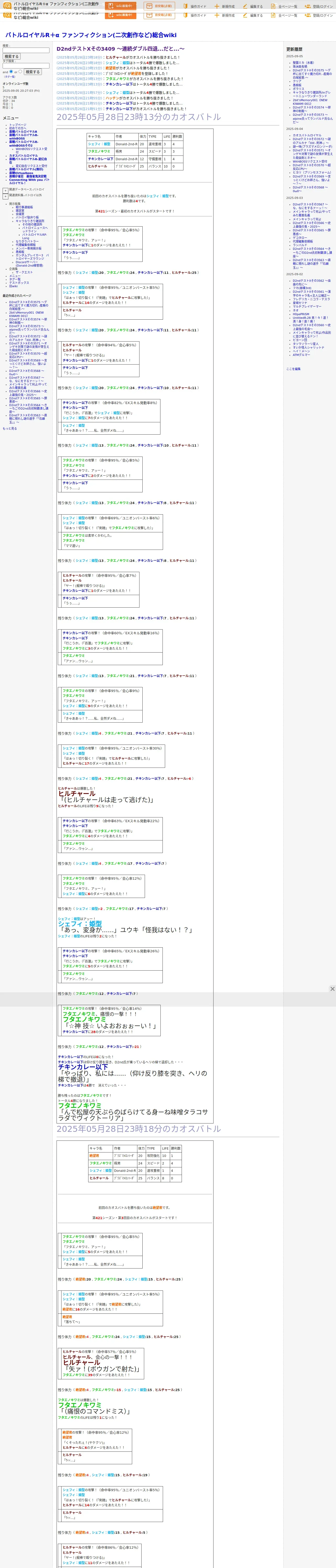
Task: Open ランバルド in update history
Action: point(300,245)
